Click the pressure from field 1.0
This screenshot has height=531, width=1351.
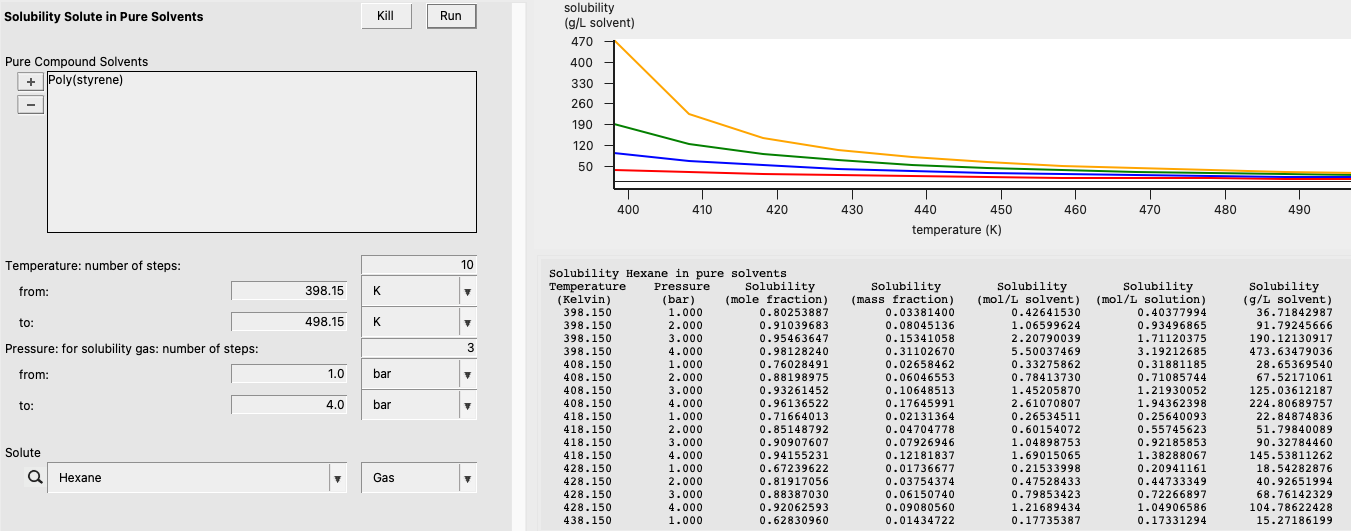pos(289,374)
